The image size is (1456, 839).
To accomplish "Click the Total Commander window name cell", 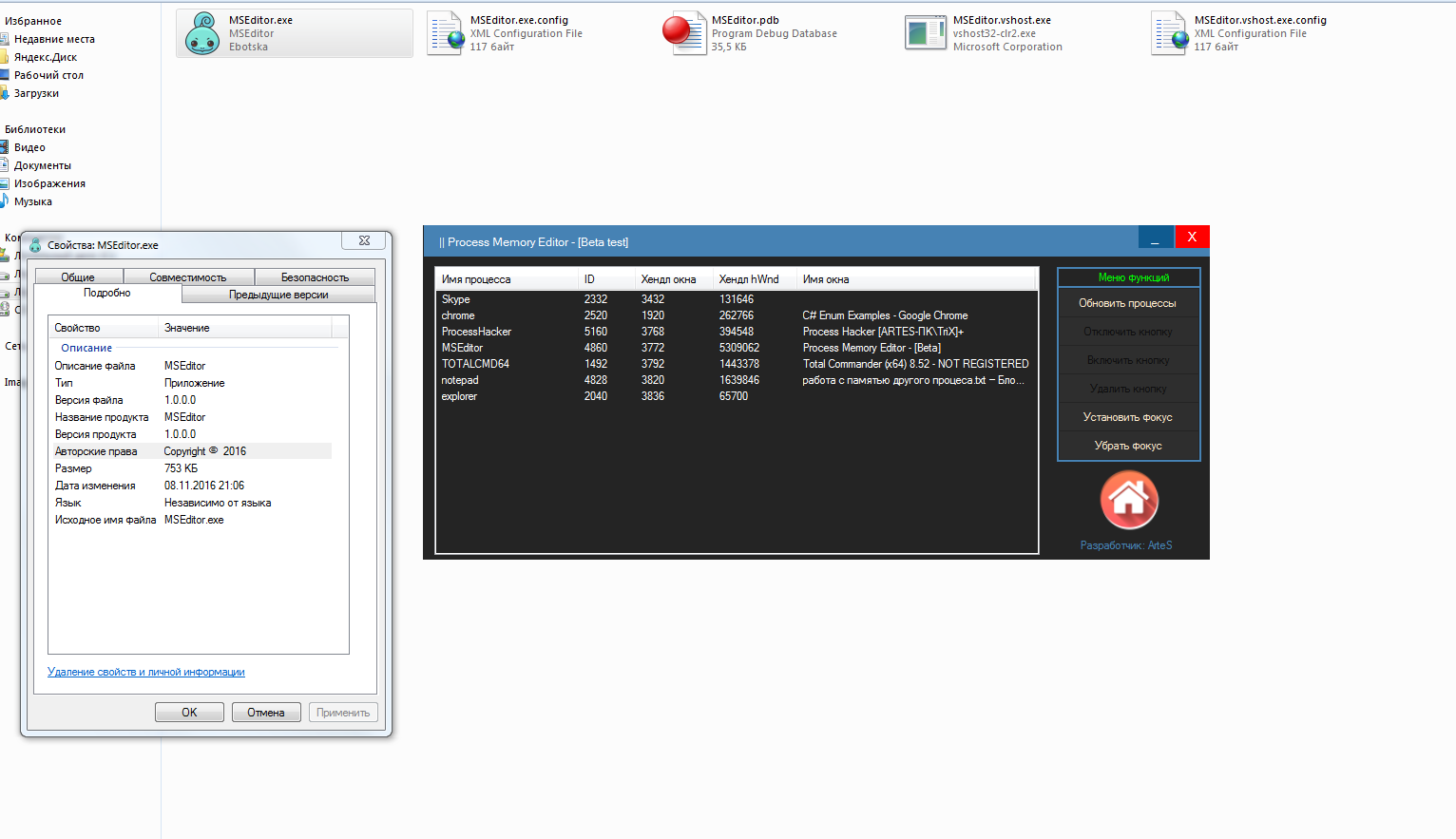I will click(x=915, y=364).
